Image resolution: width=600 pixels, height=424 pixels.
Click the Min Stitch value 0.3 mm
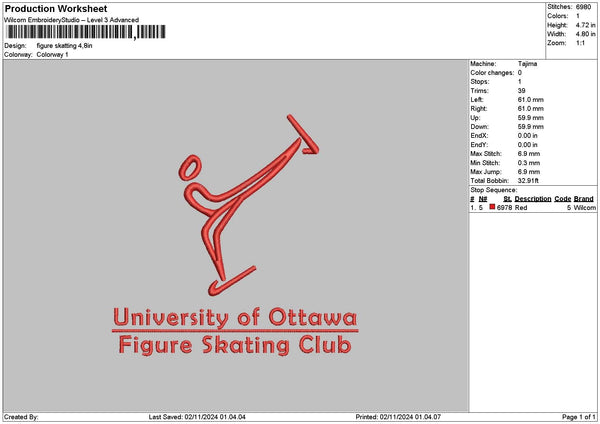(528, 163)
